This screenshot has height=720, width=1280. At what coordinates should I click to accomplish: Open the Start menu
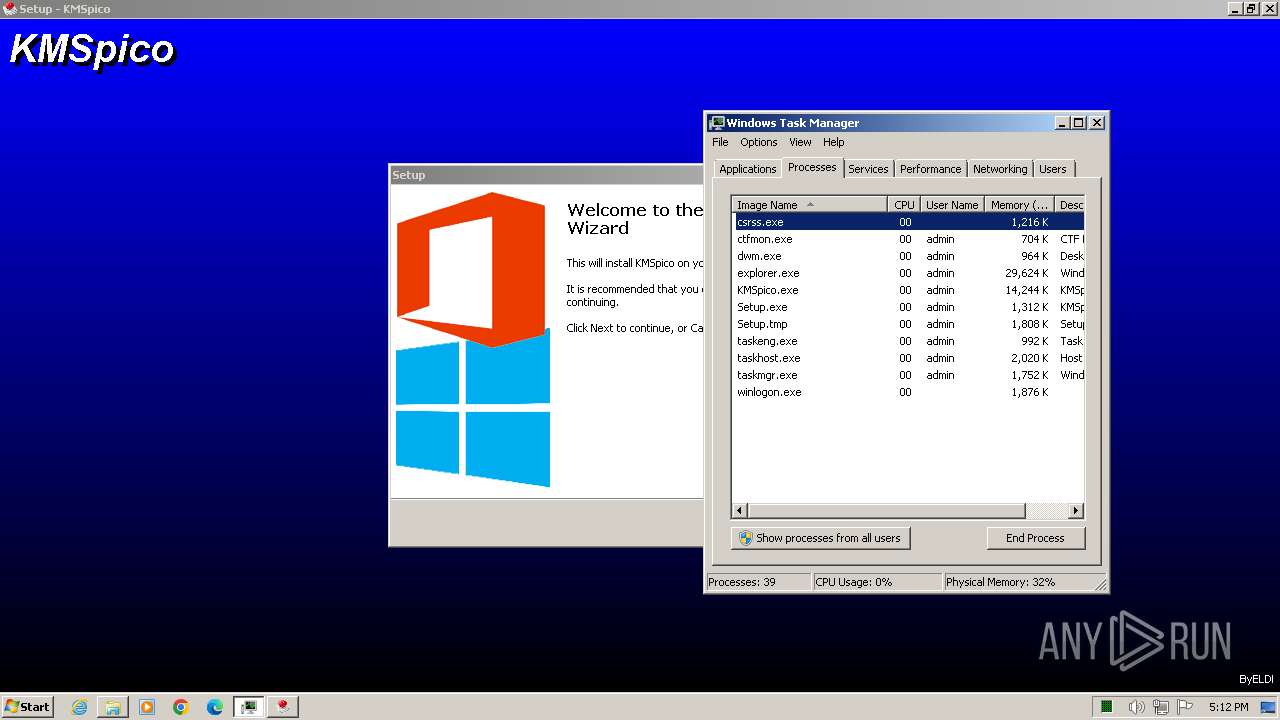[x=27, y=707]
